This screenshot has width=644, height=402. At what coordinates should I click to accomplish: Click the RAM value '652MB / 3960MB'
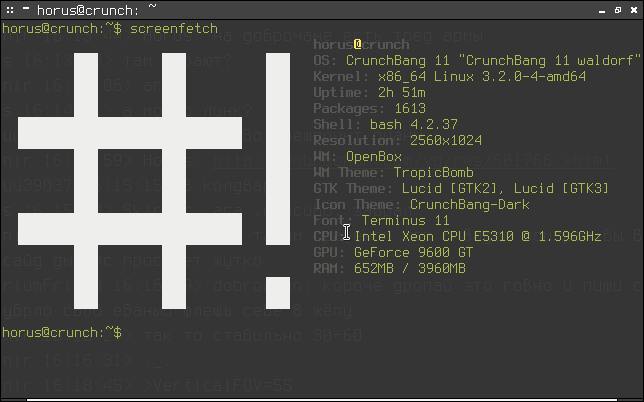coord(410,269)
